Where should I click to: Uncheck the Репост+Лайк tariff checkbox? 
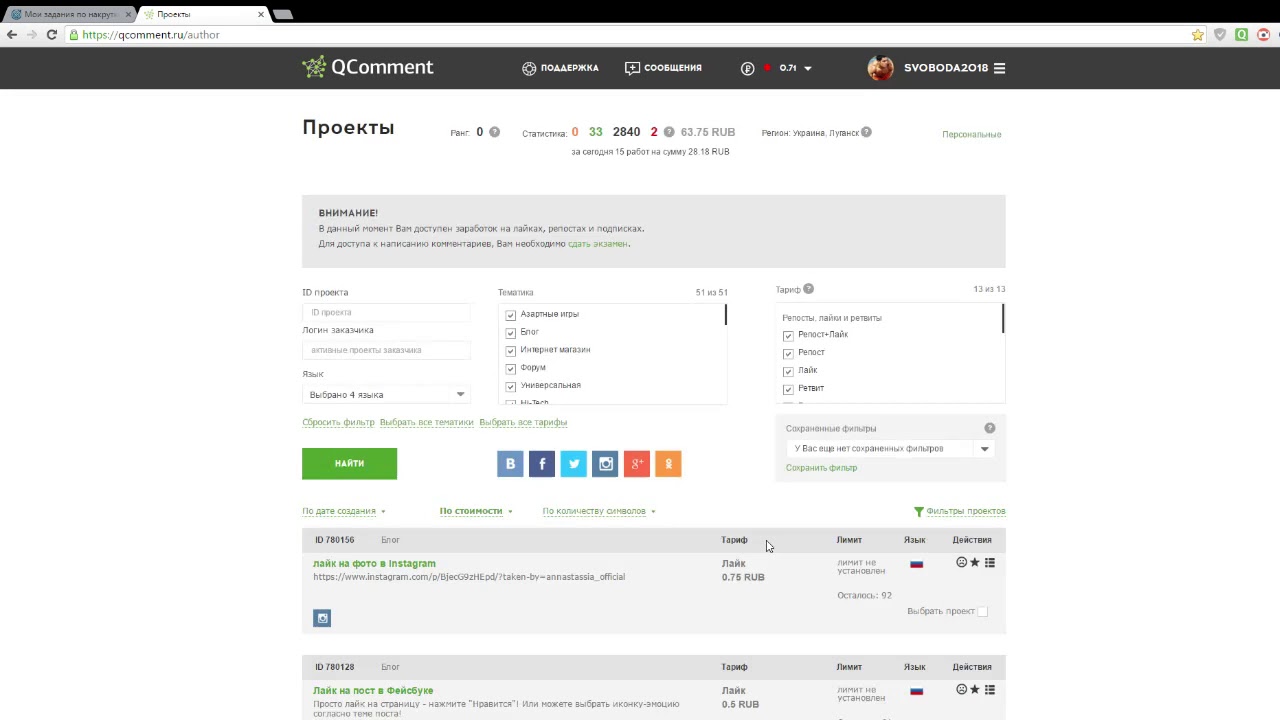788,335
